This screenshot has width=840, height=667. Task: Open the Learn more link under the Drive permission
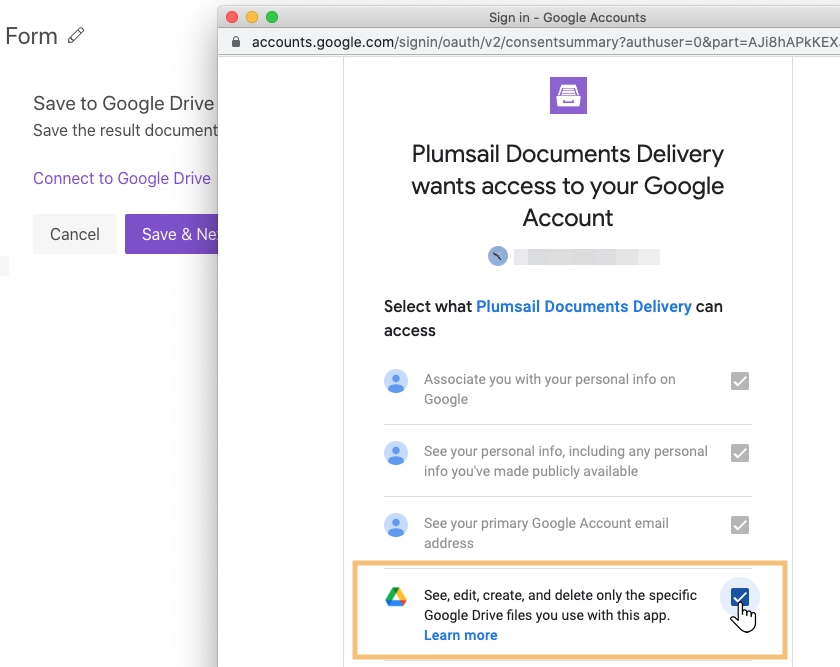[461, 635]
